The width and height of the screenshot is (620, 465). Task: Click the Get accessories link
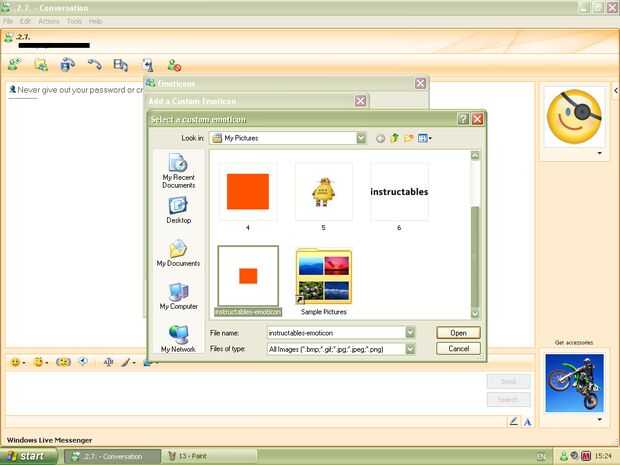(x=574, y=342)
